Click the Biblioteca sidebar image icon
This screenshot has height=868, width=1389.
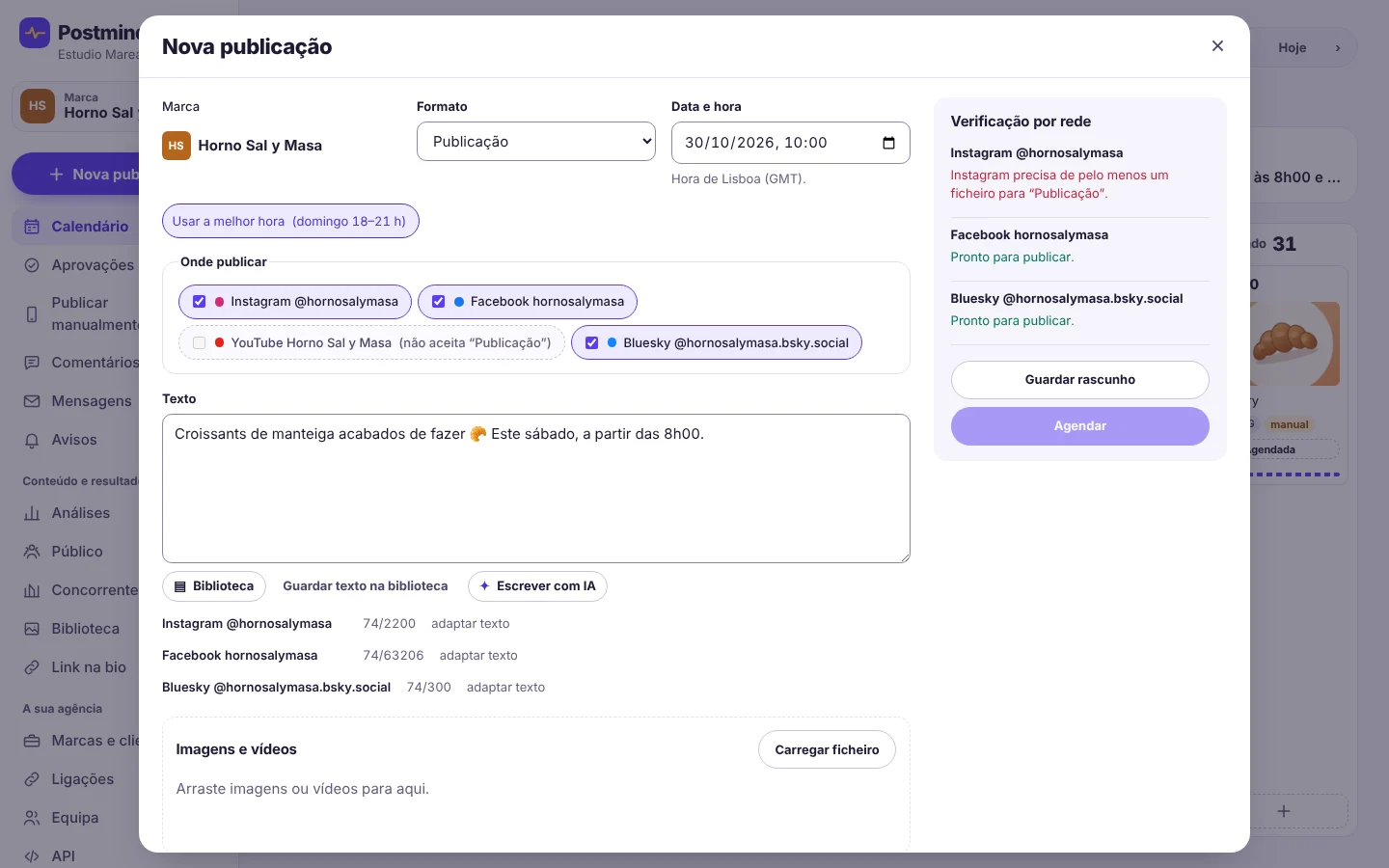click(32, 629)
